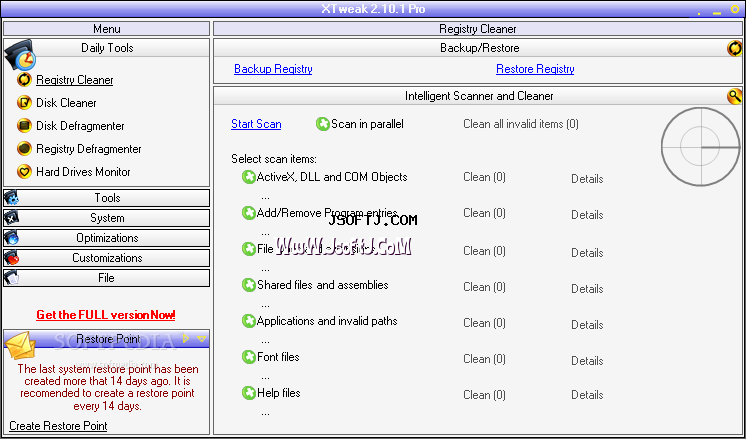Click the circular scan radar indicator
The image size is (746, 439).
(701, 146)
